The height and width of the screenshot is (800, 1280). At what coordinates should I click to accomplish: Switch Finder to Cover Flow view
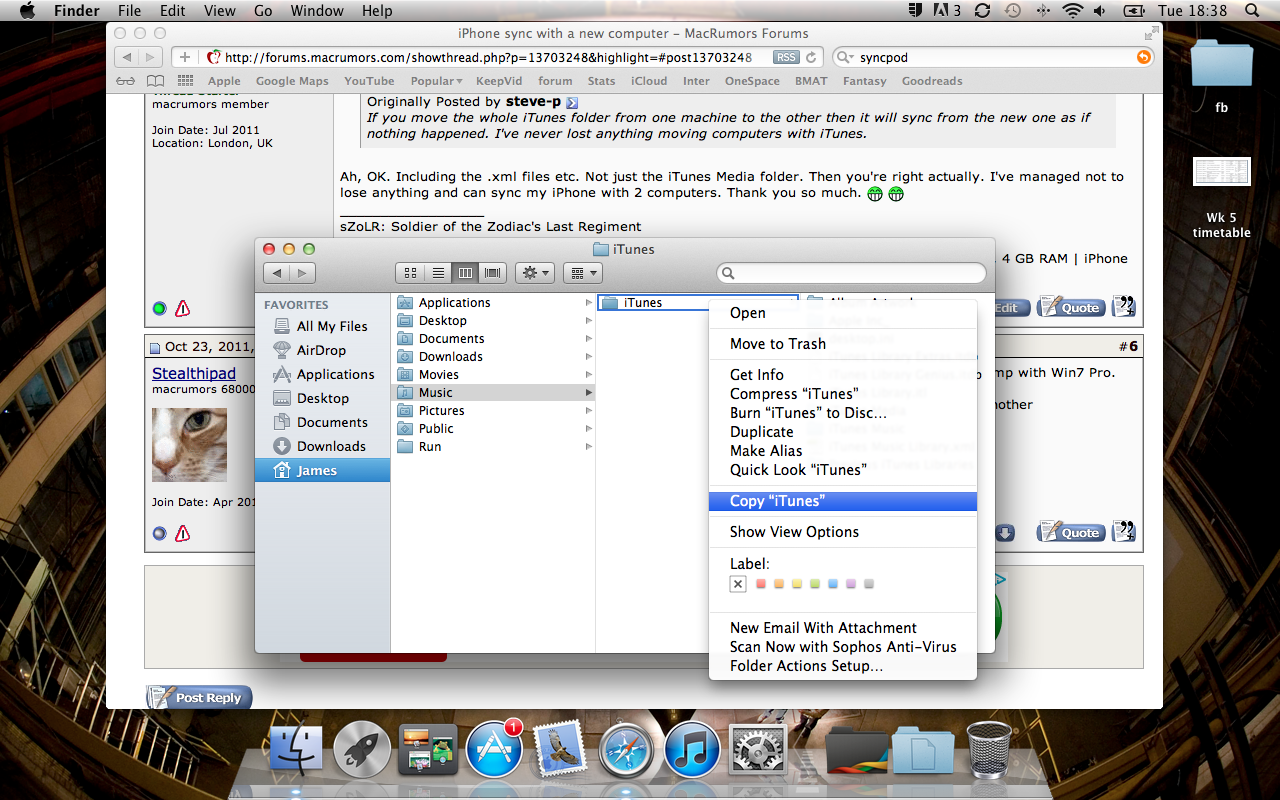tap(492, 272)
